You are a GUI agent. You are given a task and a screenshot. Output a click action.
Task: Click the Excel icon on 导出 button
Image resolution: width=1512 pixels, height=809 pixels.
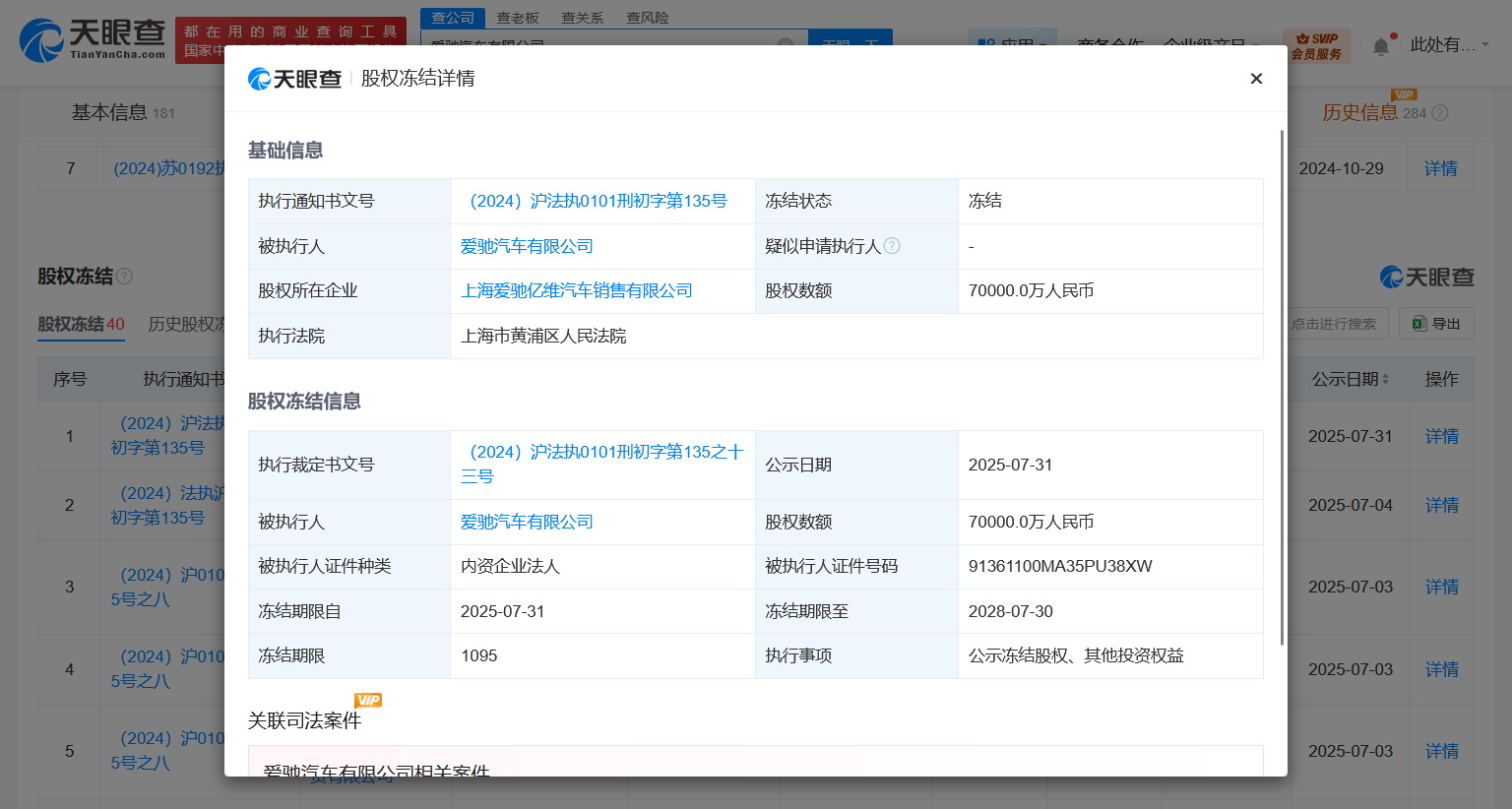click(1419, 324)
